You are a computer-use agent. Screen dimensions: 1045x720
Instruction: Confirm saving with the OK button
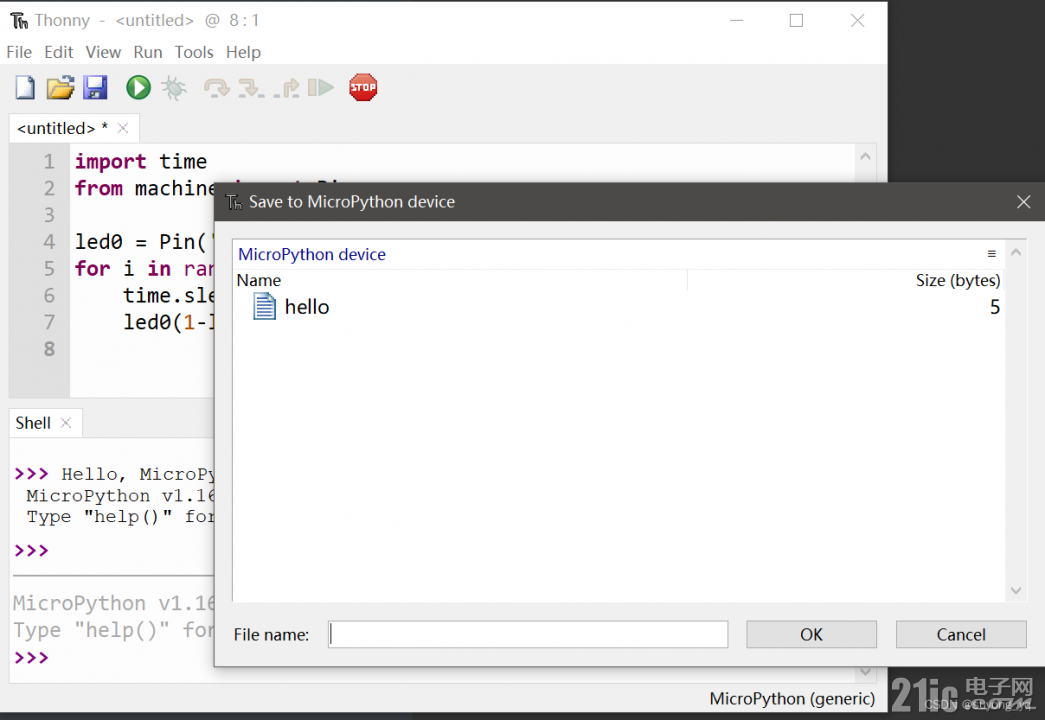pyautogui.click(x=811, y=635)
